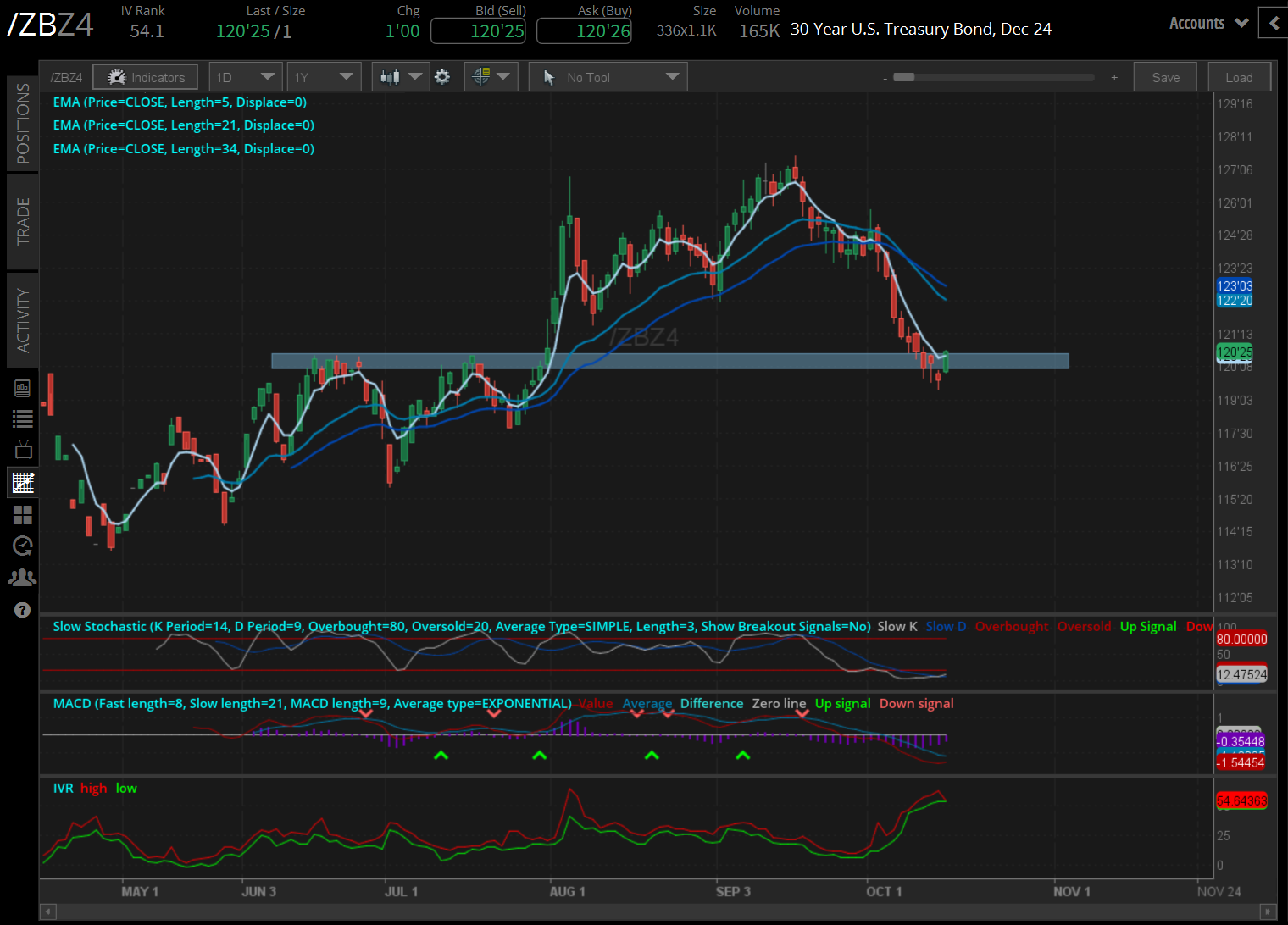The width and height of the screenshot is (1288, 925).
Task: Expand the 1D timeframe dropdown
Action: (x=245, y=76)
